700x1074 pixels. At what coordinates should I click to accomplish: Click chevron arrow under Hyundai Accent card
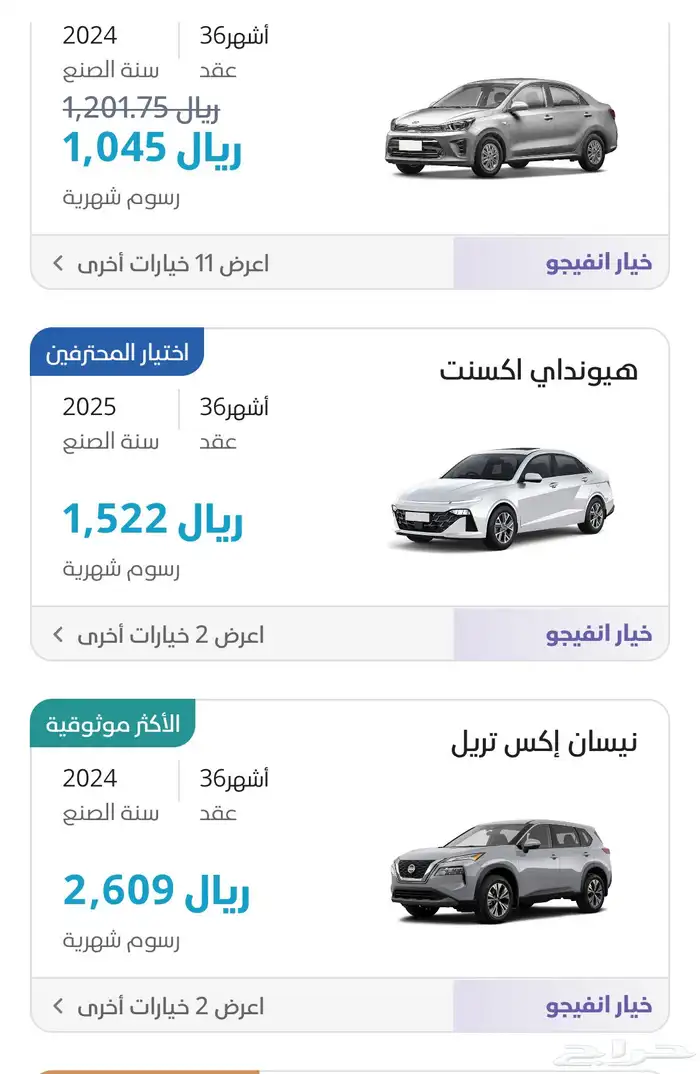(x=58, y=635)
